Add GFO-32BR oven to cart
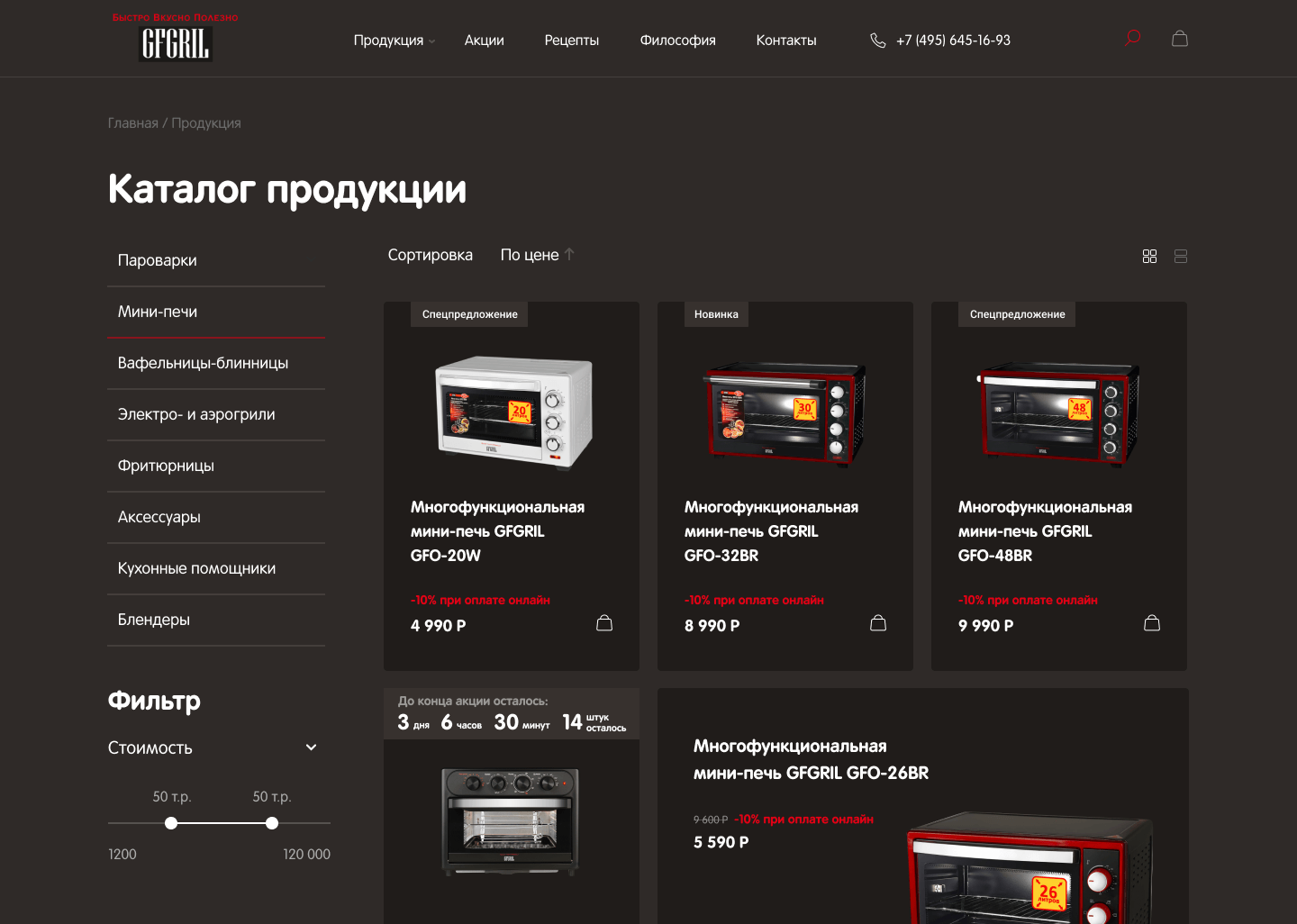 pos(878,623)
